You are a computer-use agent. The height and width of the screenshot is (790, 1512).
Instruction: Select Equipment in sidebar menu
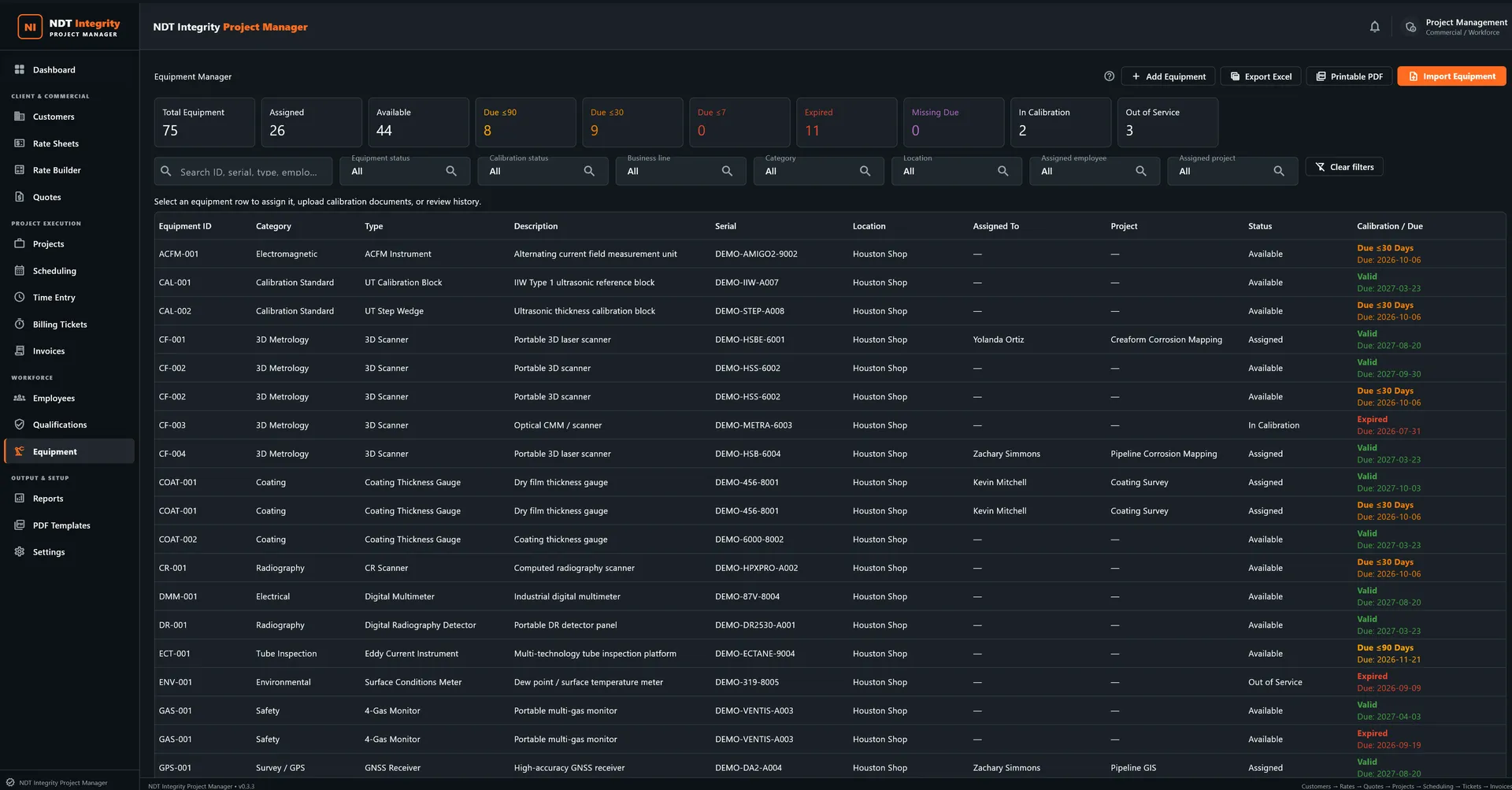[69, 451]
